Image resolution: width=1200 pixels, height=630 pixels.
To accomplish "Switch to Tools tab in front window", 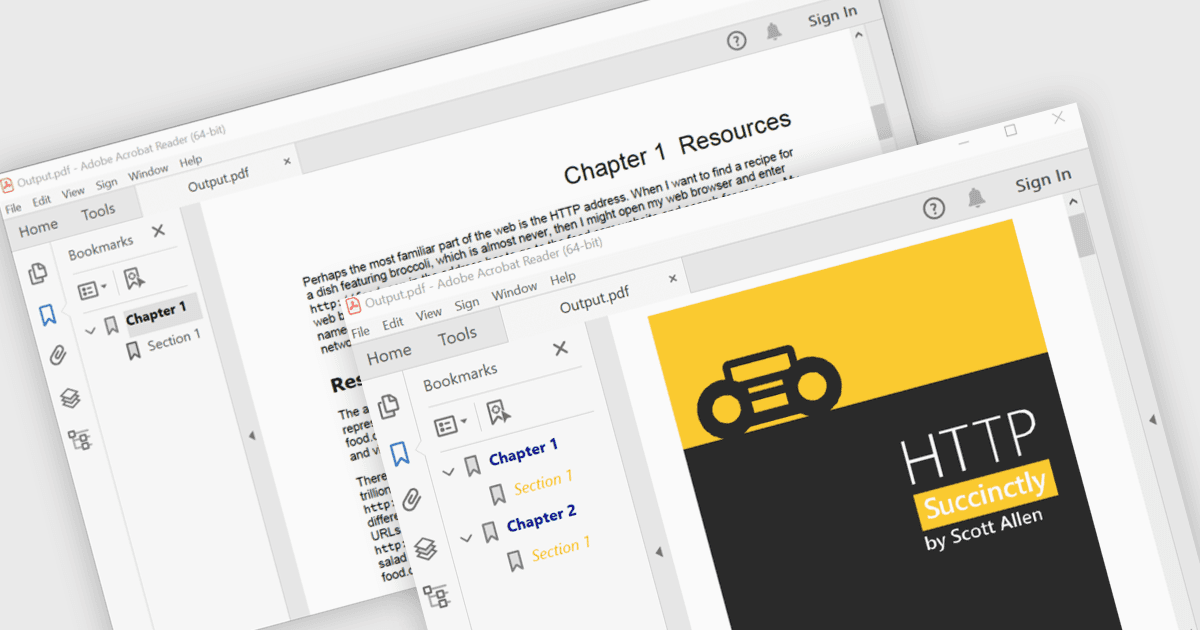I will click(x=458, y=336).
